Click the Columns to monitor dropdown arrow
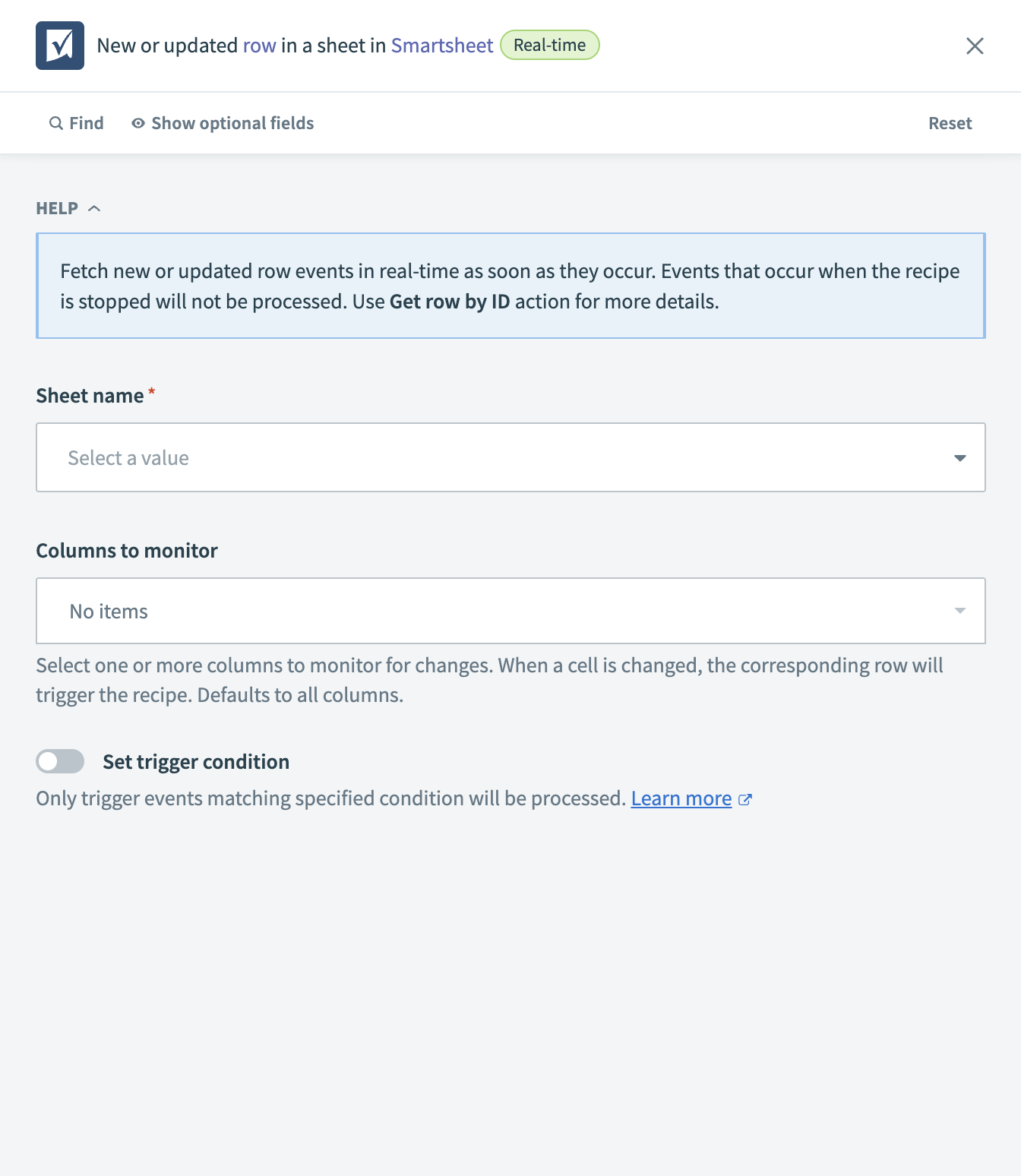The image size is (1021, 1176). [x=959, y=612]
